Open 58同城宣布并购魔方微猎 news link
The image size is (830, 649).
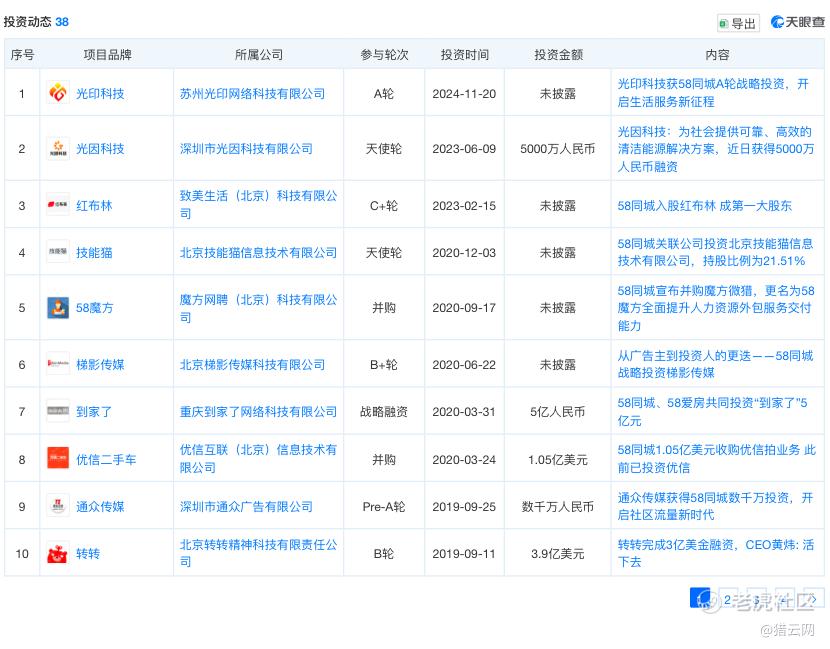coord(716,308)
